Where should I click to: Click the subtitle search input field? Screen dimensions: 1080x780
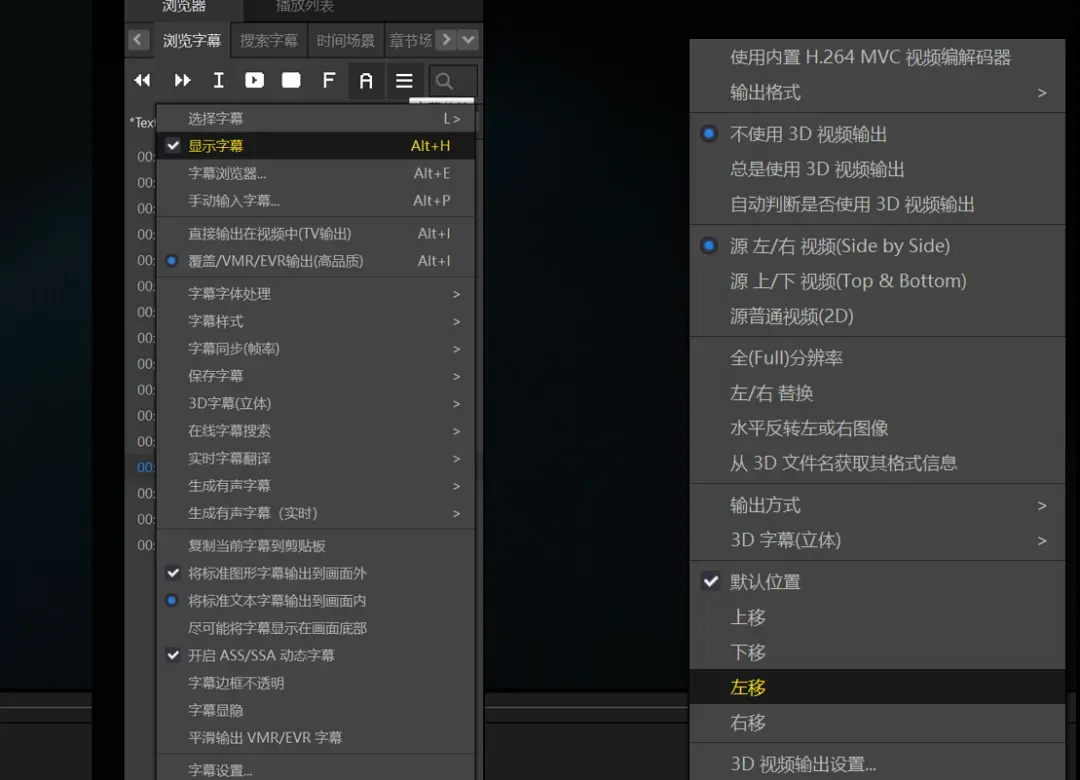tap(453, 81)
